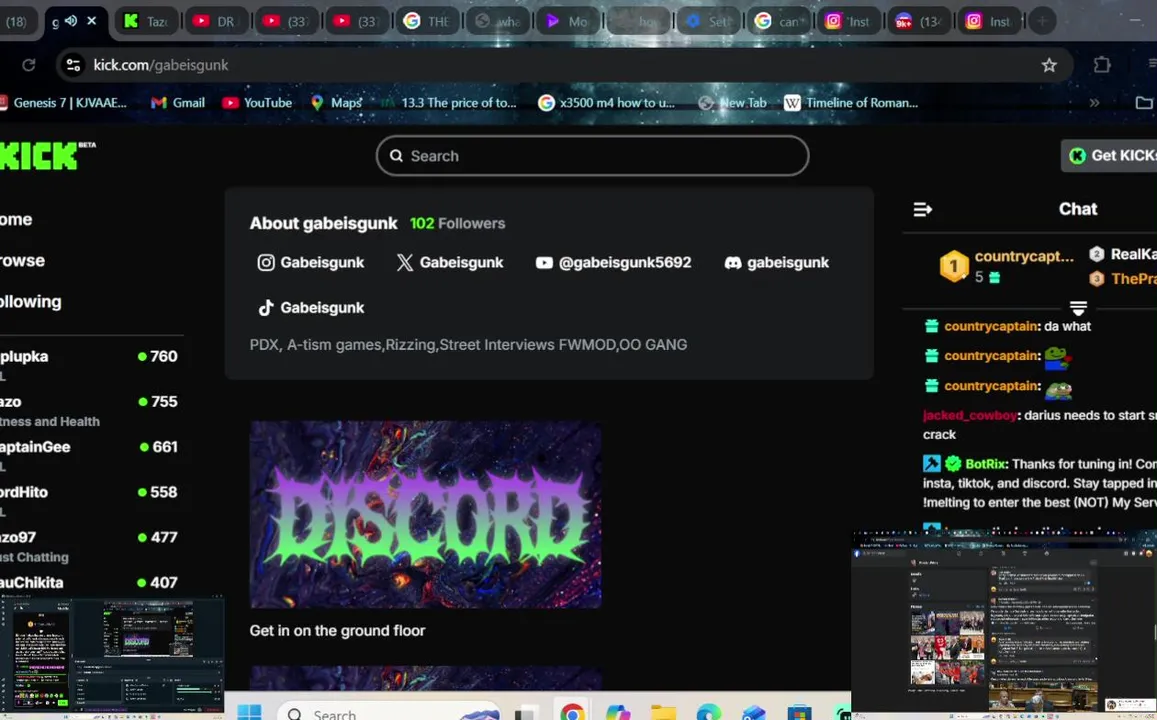Mute the current tab's audio speaker icon

(x=72, y=21)
